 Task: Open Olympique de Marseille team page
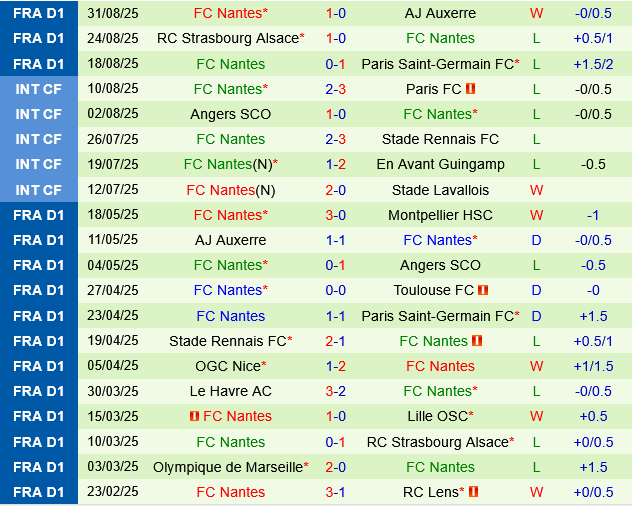click(x=227, y=467)
